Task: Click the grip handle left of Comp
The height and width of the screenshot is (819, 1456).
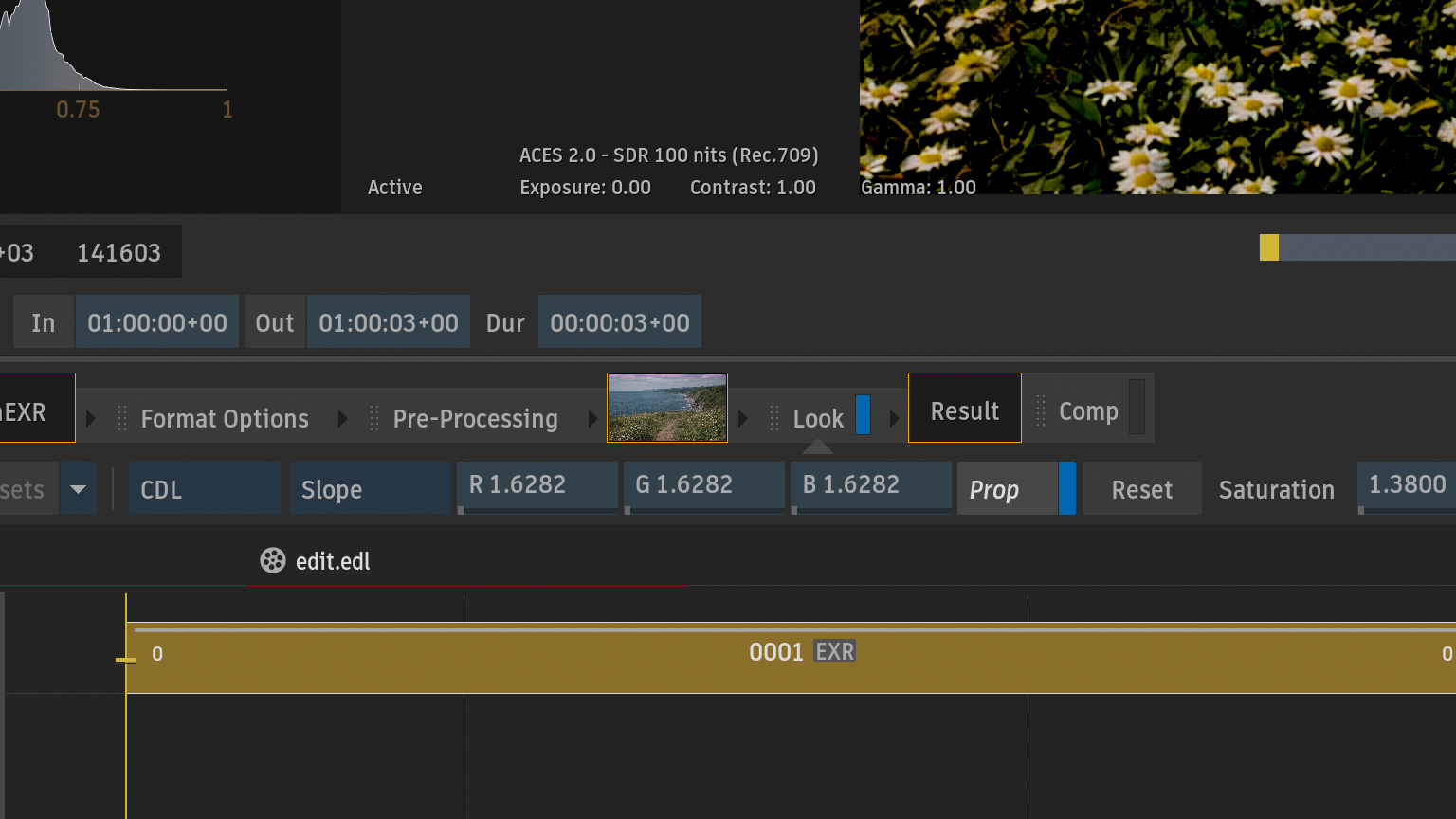Action: point(1041,410)
